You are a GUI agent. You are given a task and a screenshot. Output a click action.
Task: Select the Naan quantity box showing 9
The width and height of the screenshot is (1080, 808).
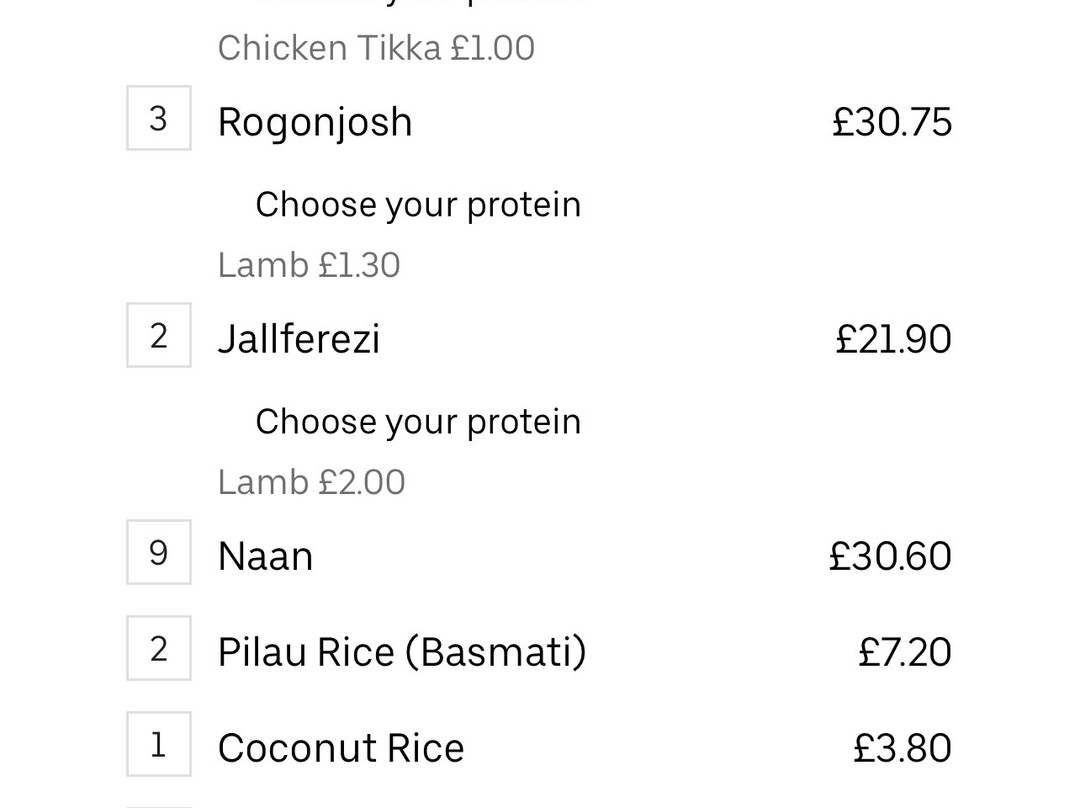(158, 552)
